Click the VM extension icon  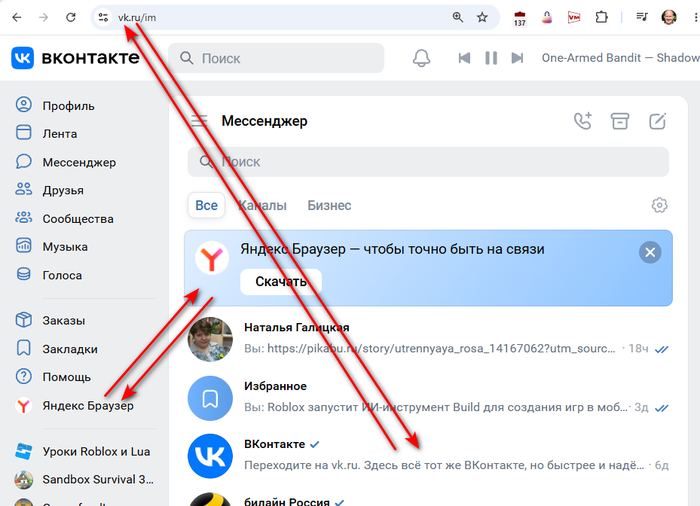[574, 17]
